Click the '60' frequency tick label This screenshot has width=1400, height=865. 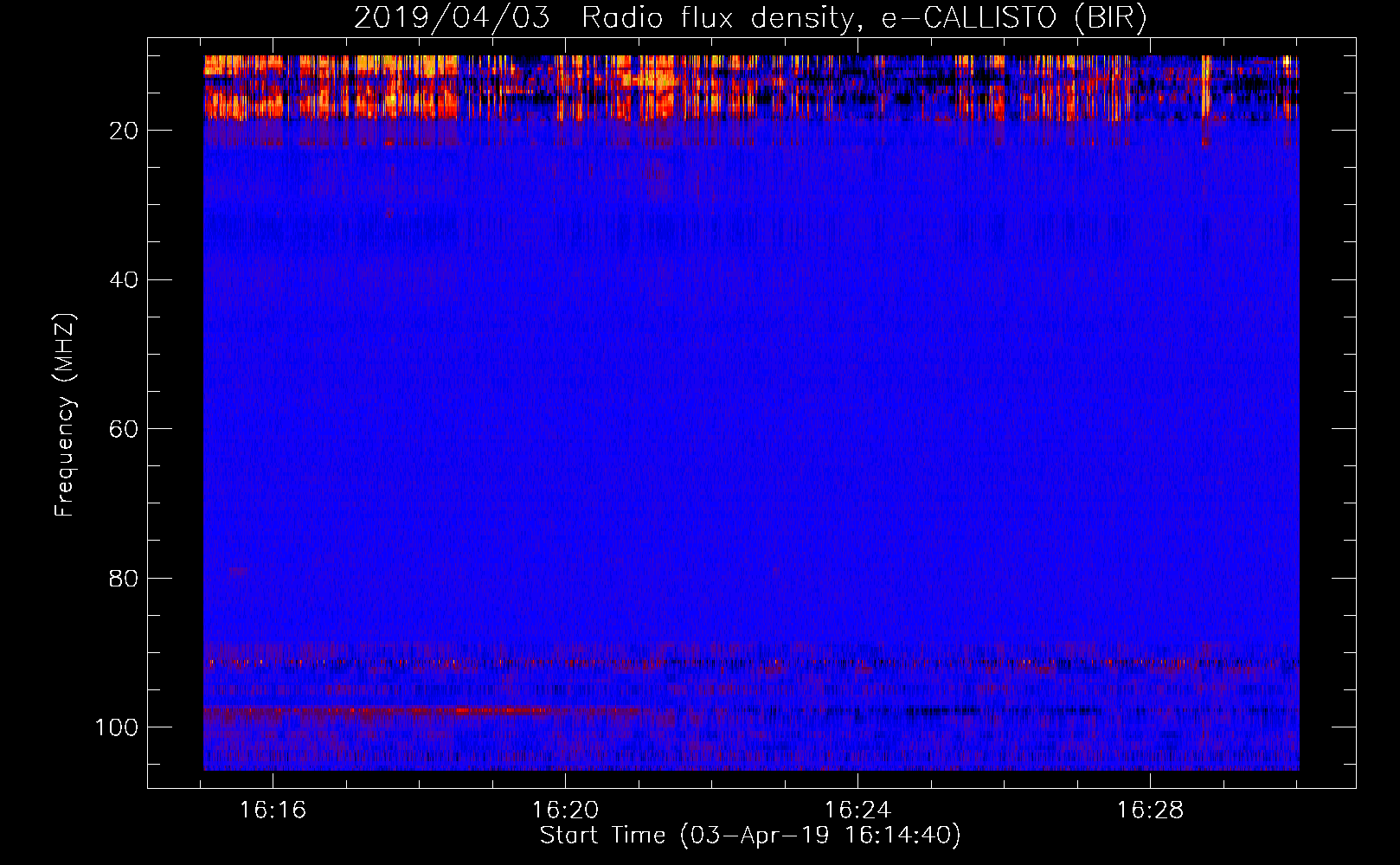click(x=124, y=429)
